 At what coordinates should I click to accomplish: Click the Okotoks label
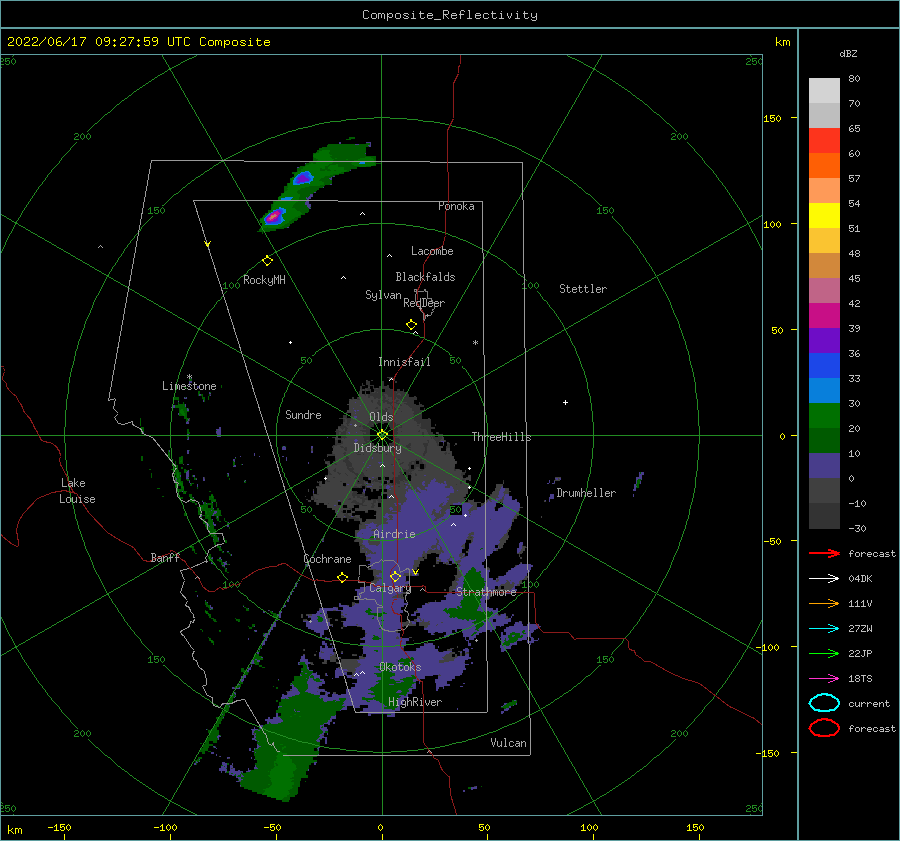(x=400, y=666)
